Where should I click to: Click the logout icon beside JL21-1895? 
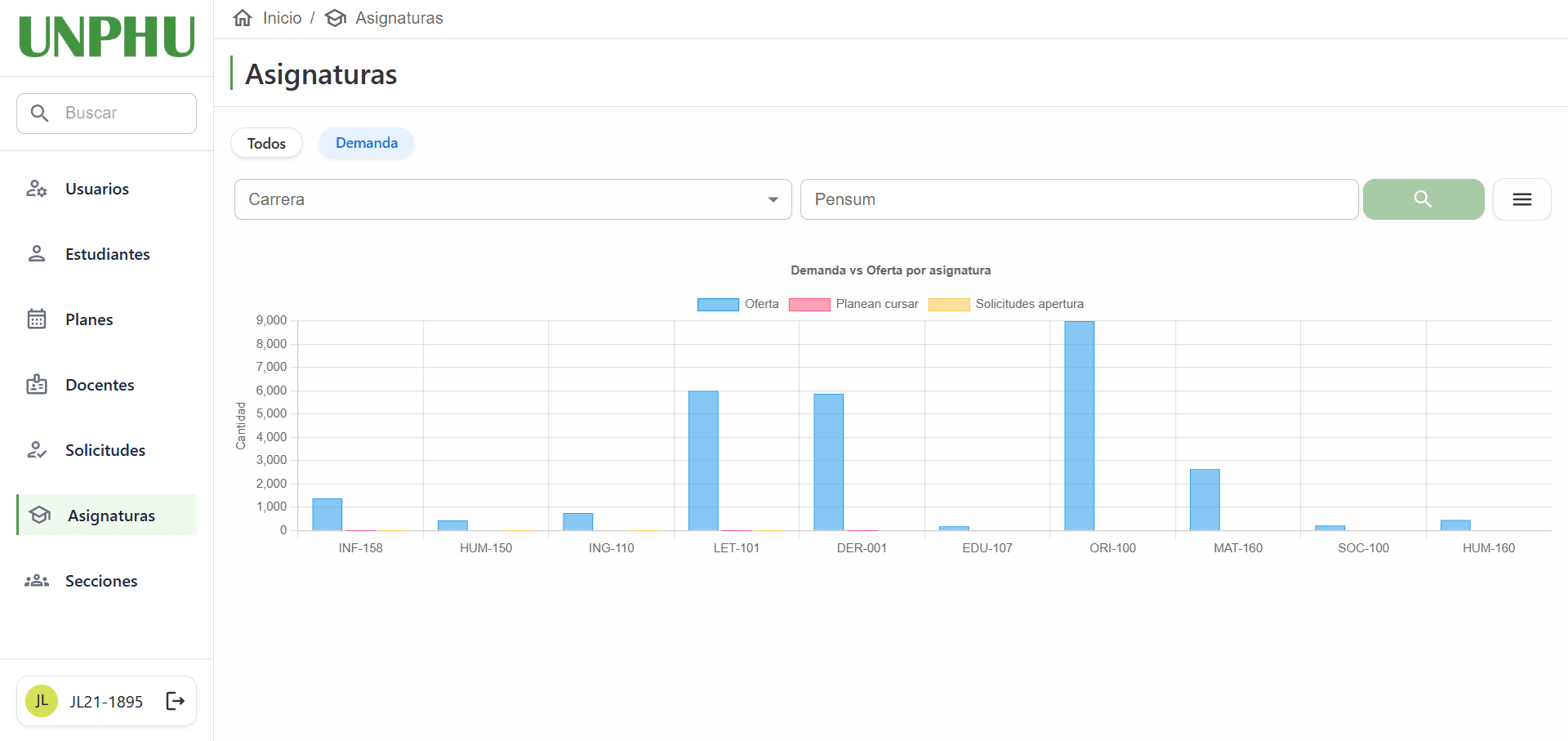(175, 701)
